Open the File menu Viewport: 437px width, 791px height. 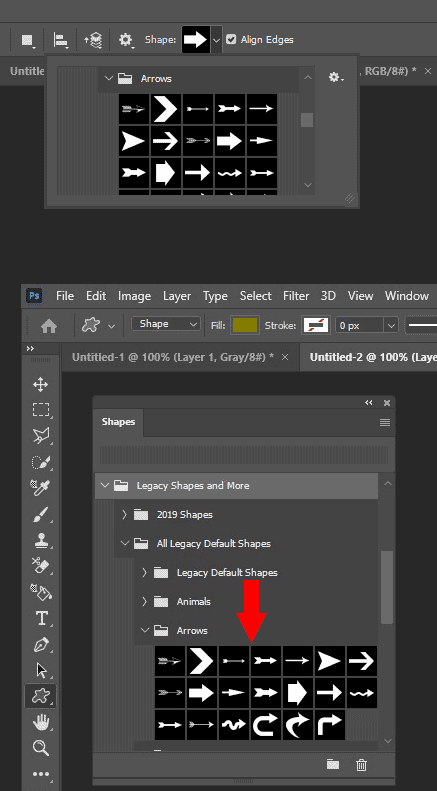coord(65,296)
